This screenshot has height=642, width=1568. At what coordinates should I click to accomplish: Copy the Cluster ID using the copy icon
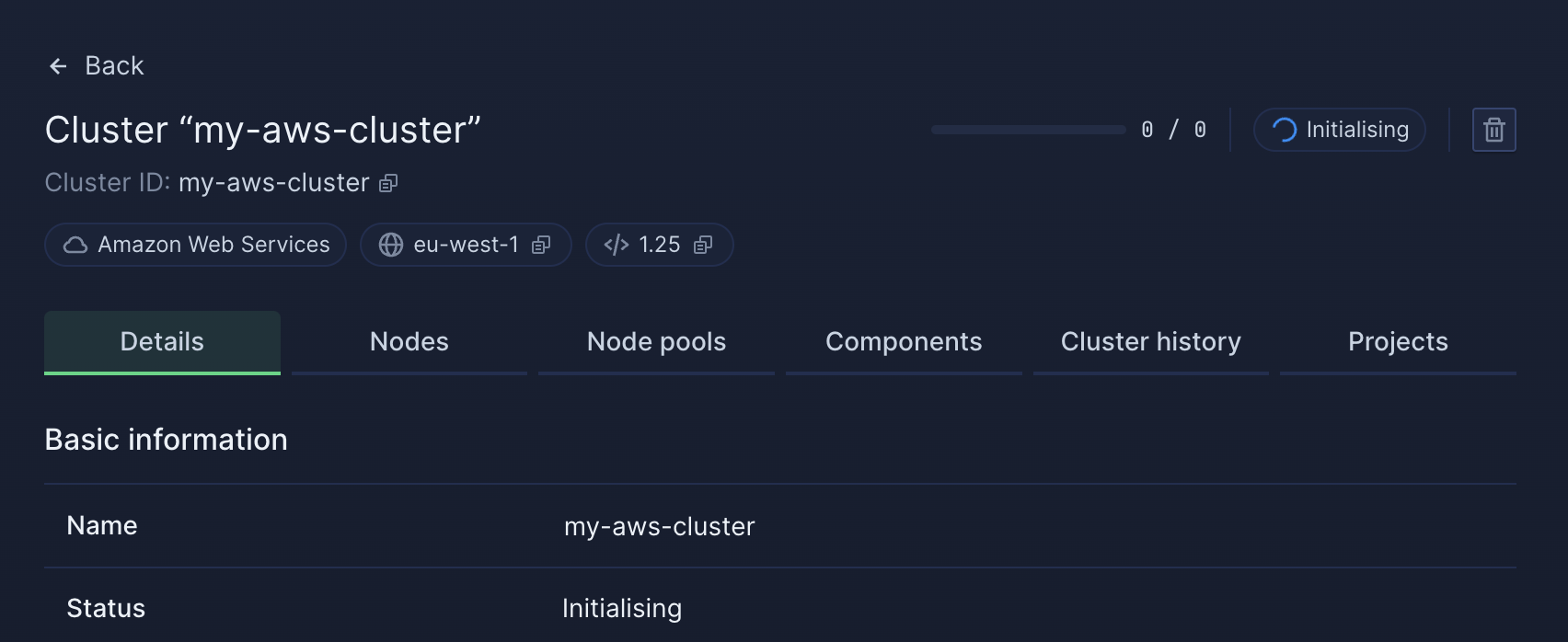[x=387, y=182]
